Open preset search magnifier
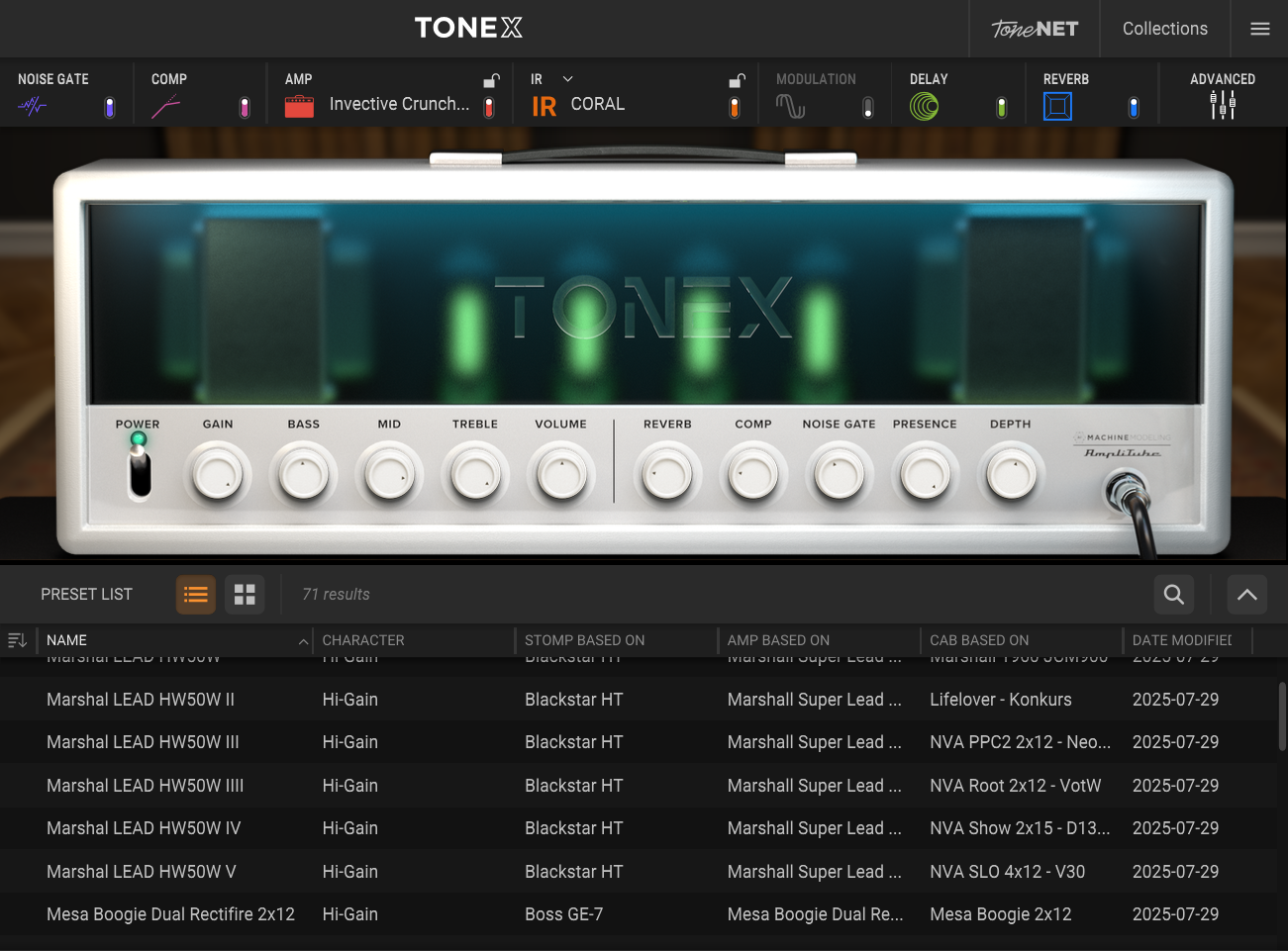Viewport: 1288px width, 951px height. 1174,595
